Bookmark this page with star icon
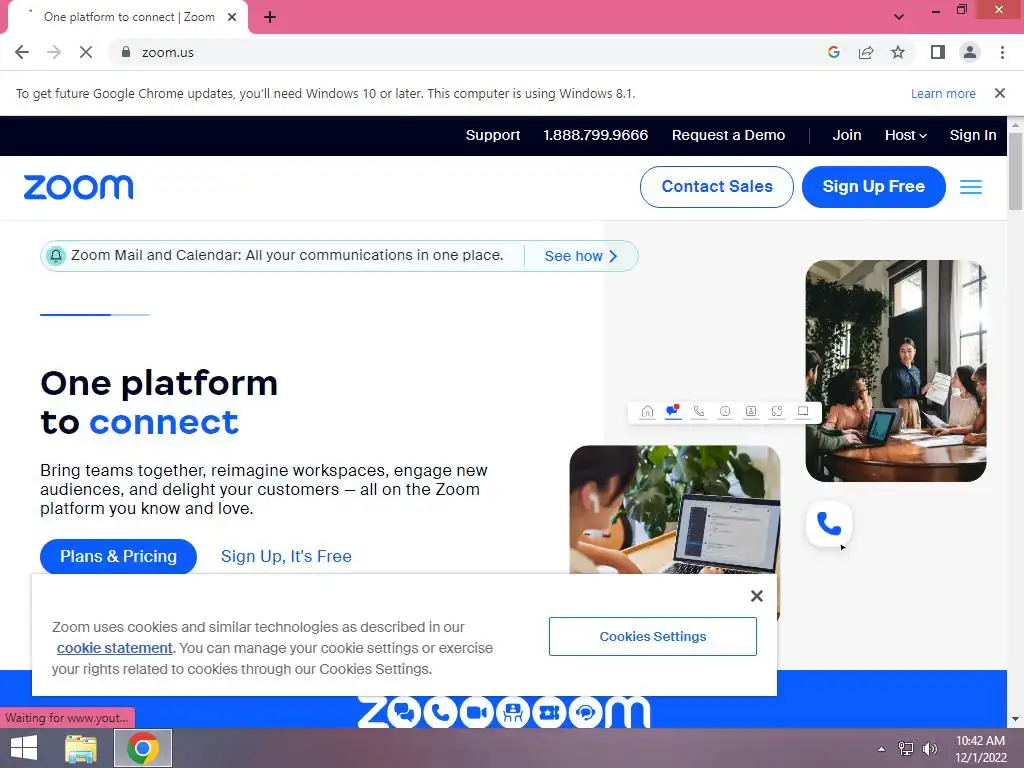Screen dimensions: 1024x768 tap(898, 52)
